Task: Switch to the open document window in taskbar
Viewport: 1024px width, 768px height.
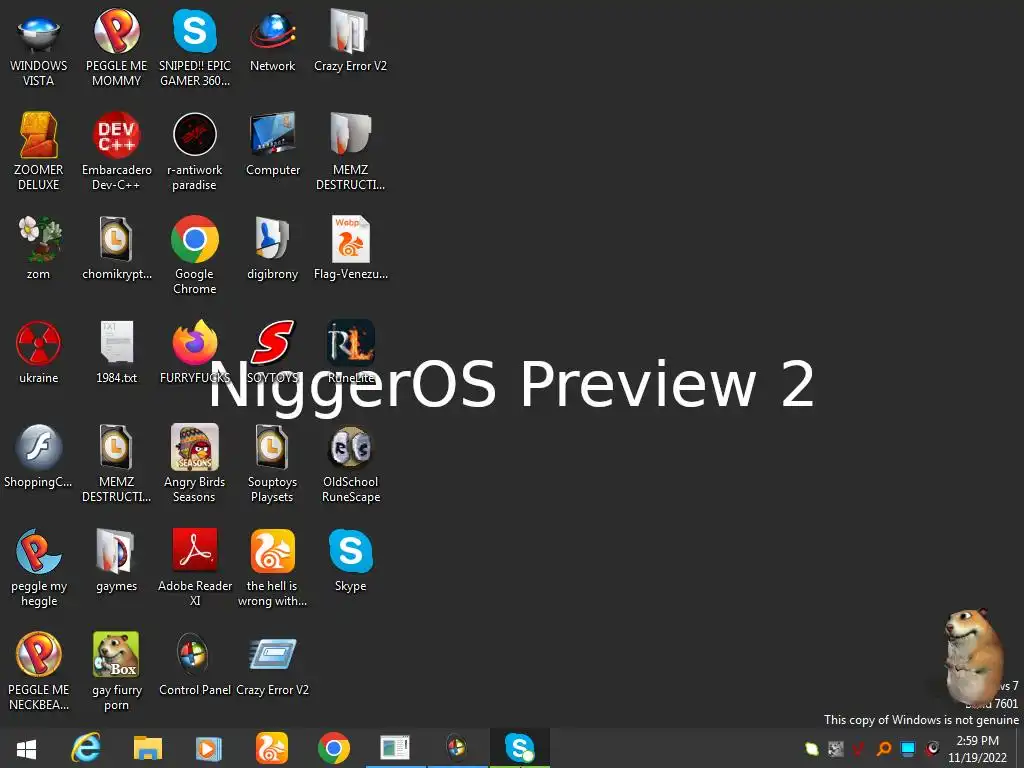Action: pos(395,748)
